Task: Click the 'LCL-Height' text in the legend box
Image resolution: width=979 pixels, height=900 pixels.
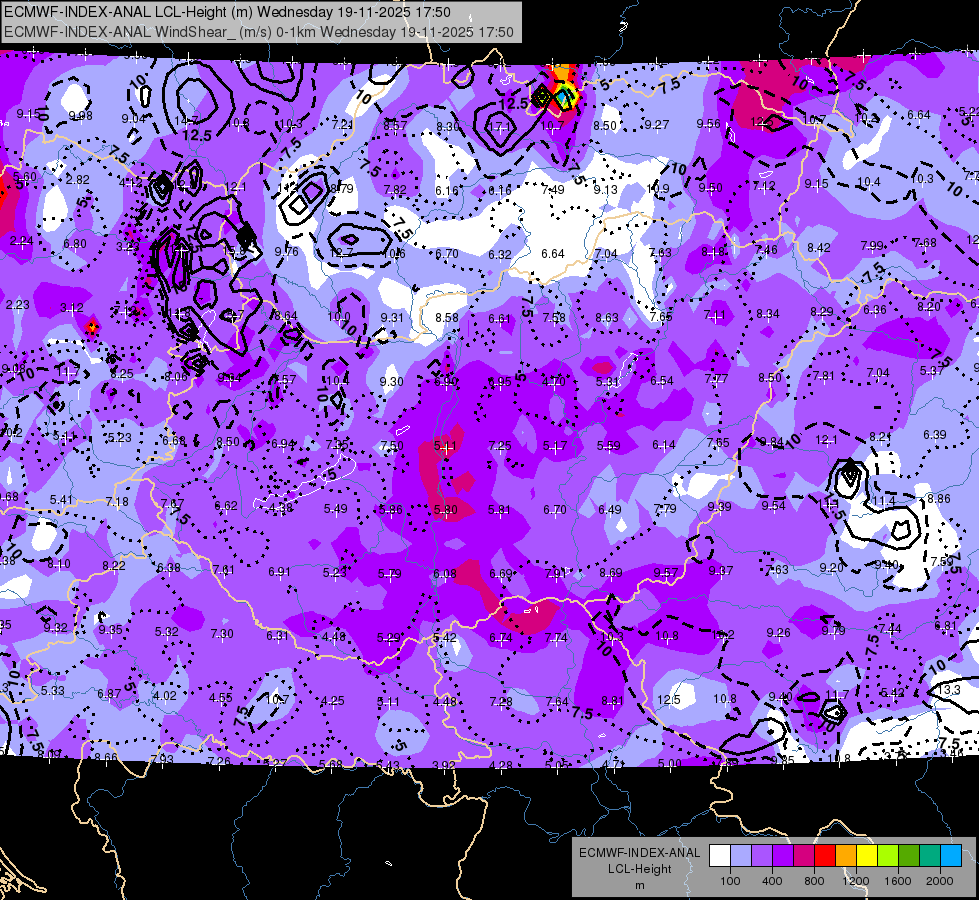Action: point(639,869)
